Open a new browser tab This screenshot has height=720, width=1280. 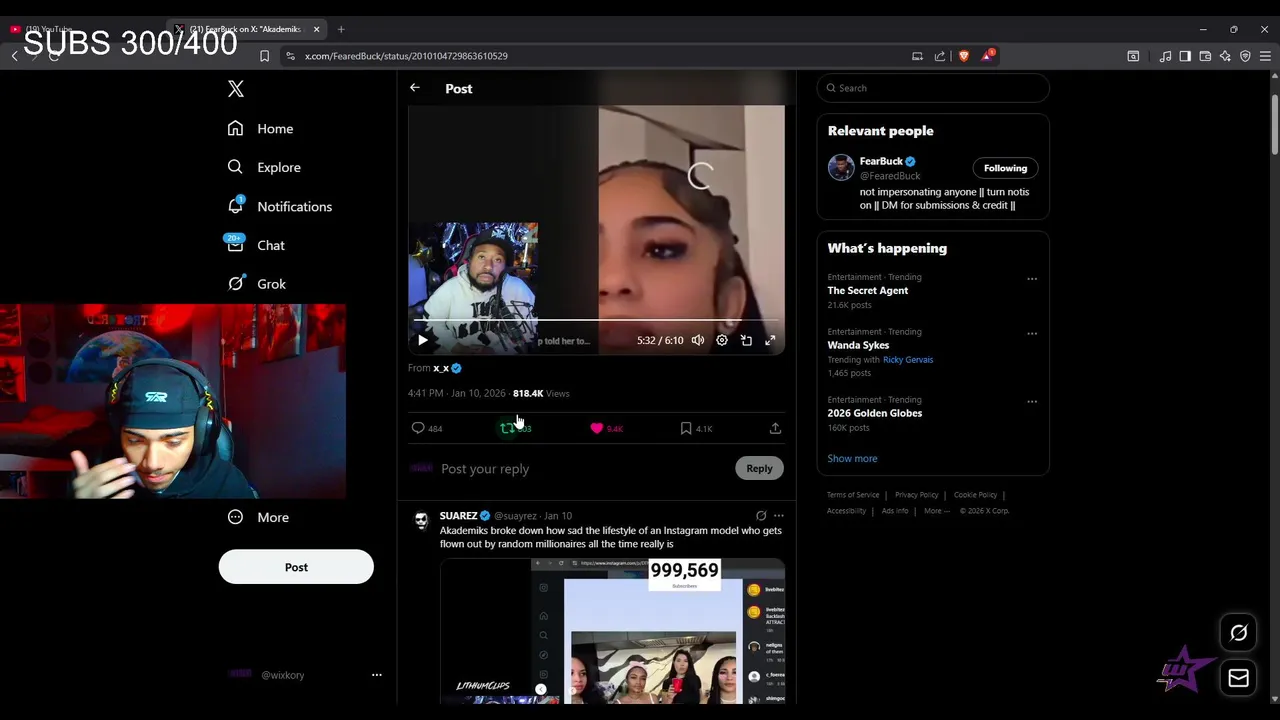(341, 29)
